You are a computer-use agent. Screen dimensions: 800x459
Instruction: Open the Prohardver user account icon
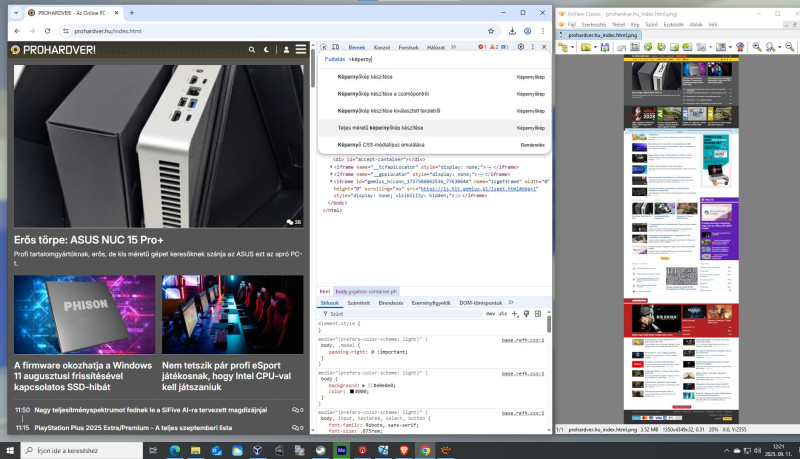pos(286,49)
